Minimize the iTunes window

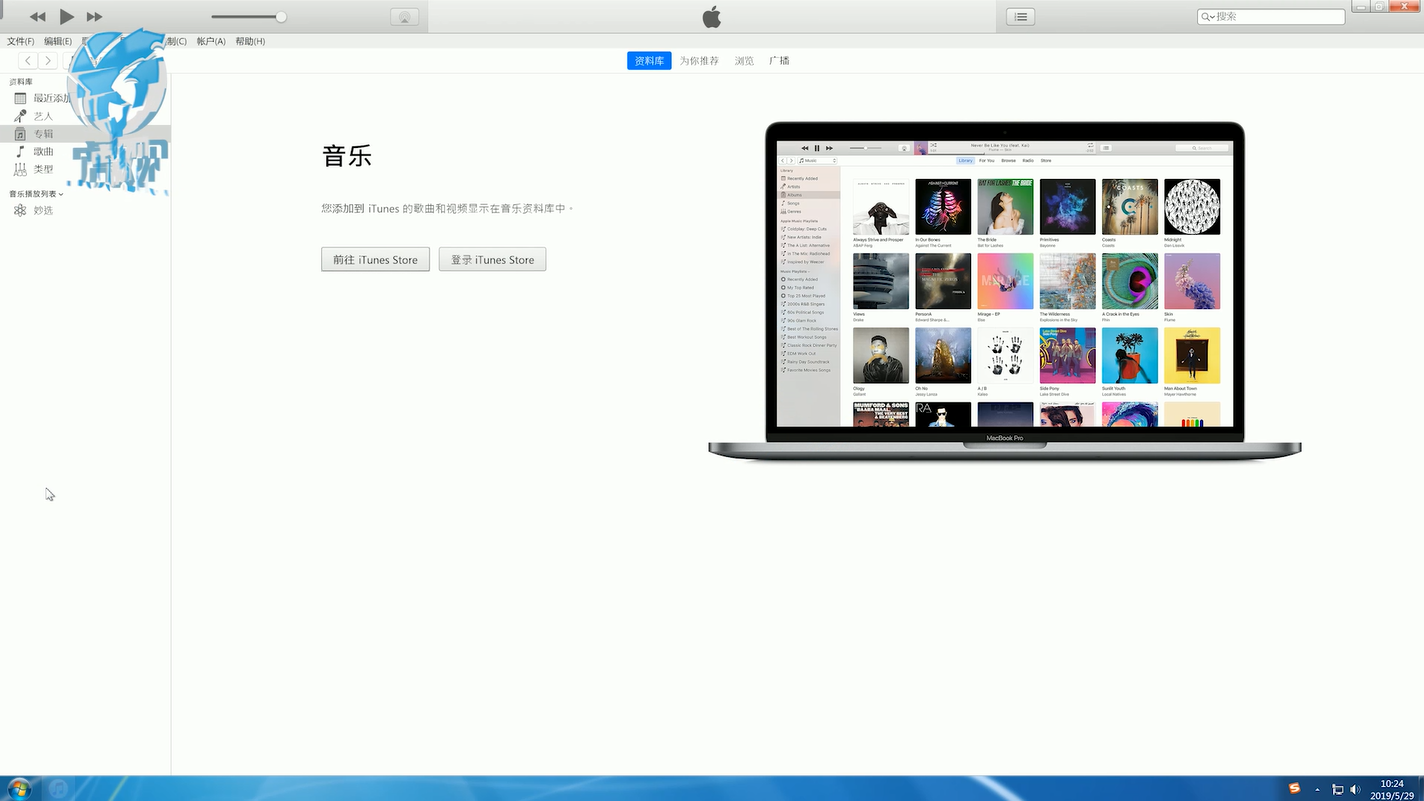pyautogui.click(x=1359, y=6)
